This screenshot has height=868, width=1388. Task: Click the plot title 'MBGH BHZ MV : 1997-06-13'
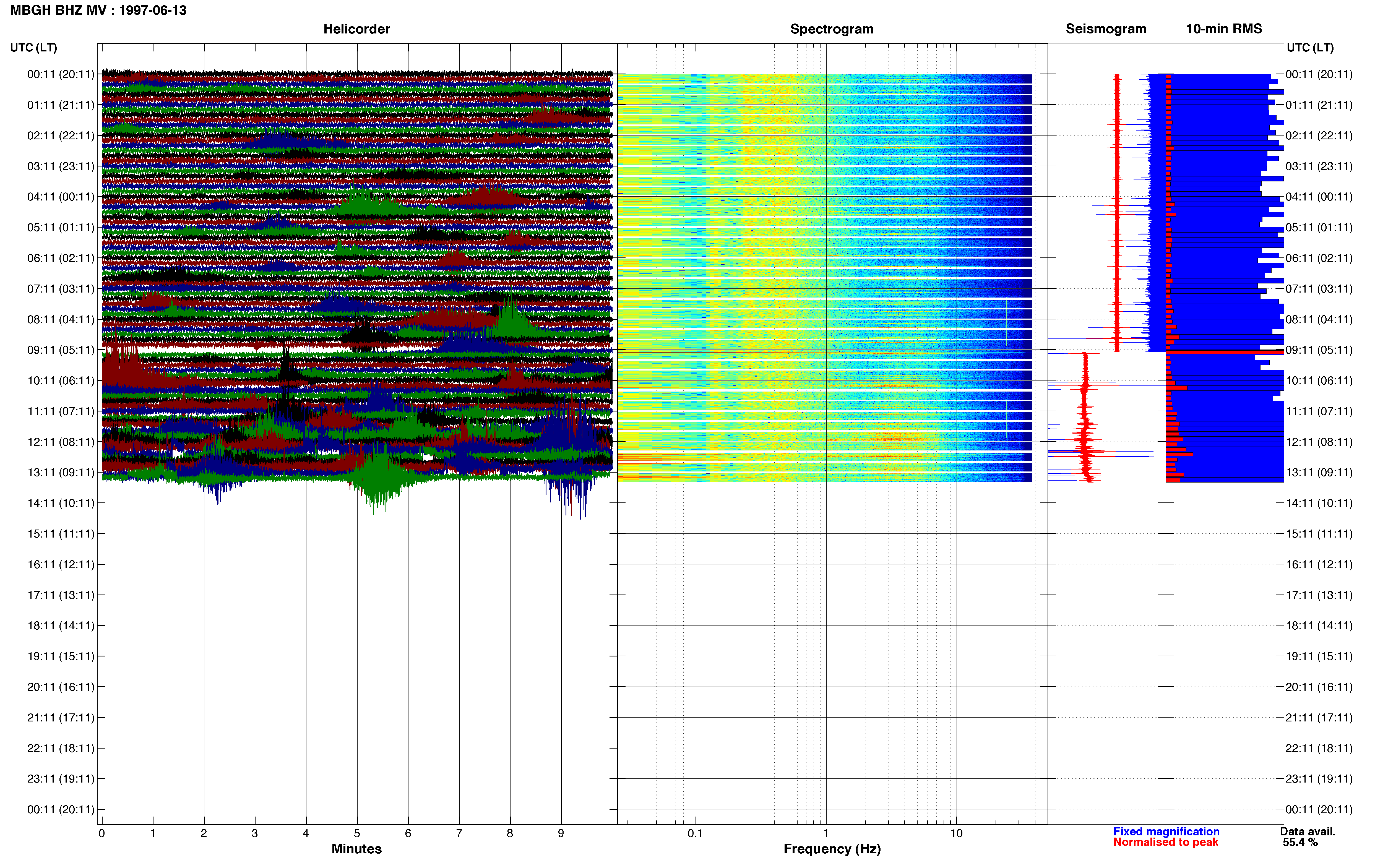[98, 10]
